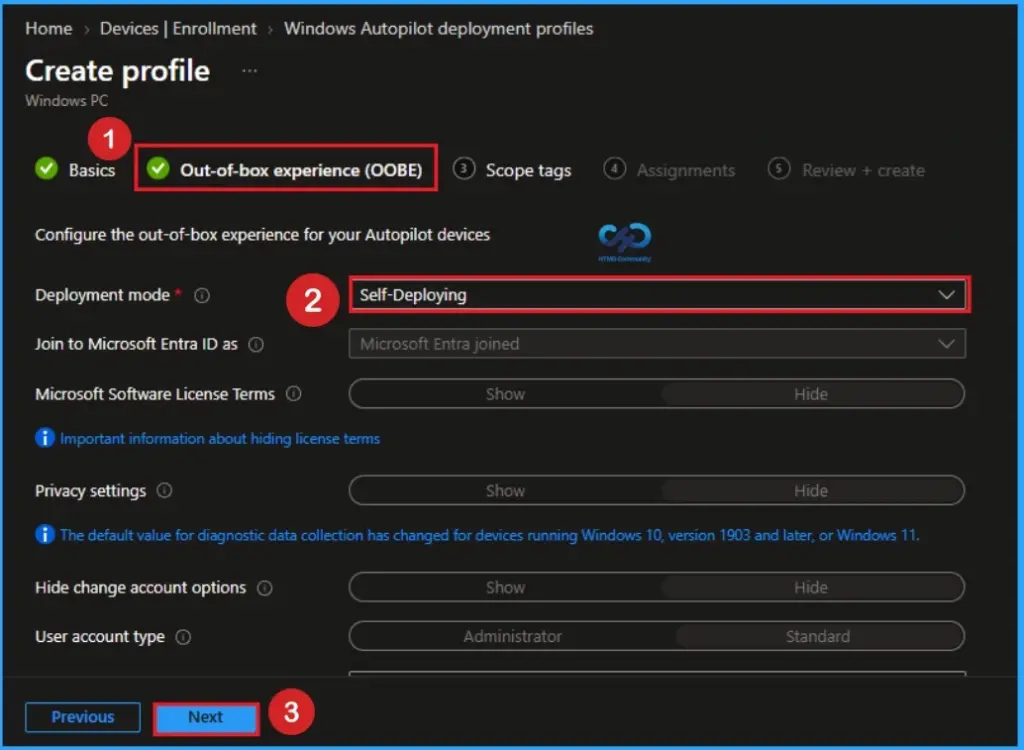Click the info icon beside Privacy settings
This screenshot has width=1024, height=750.
pyautogui.click(x=165, y=490)
